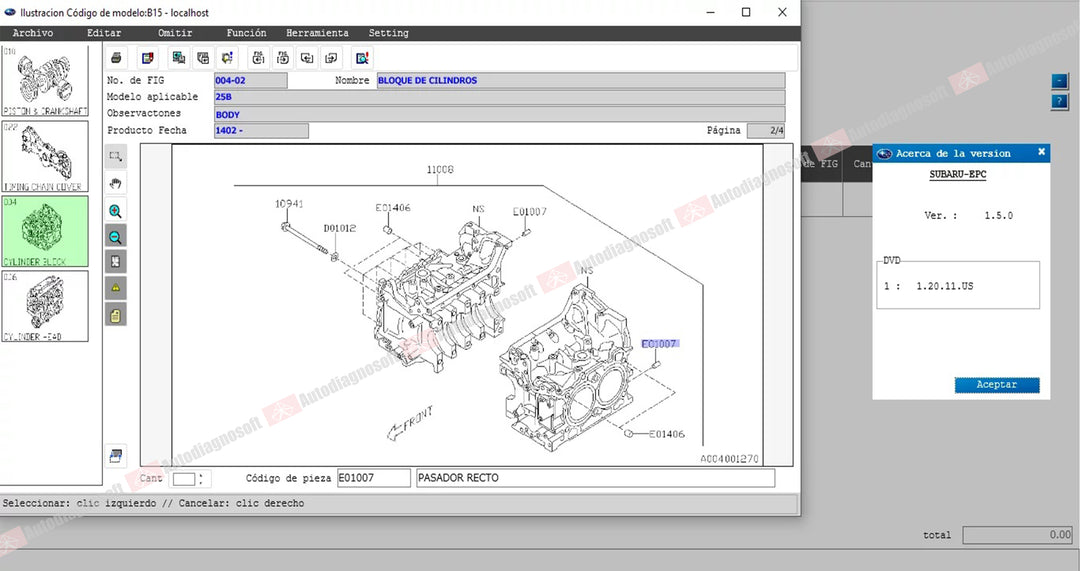Click the Código de pieza field E01007

(x=373, y=477)
